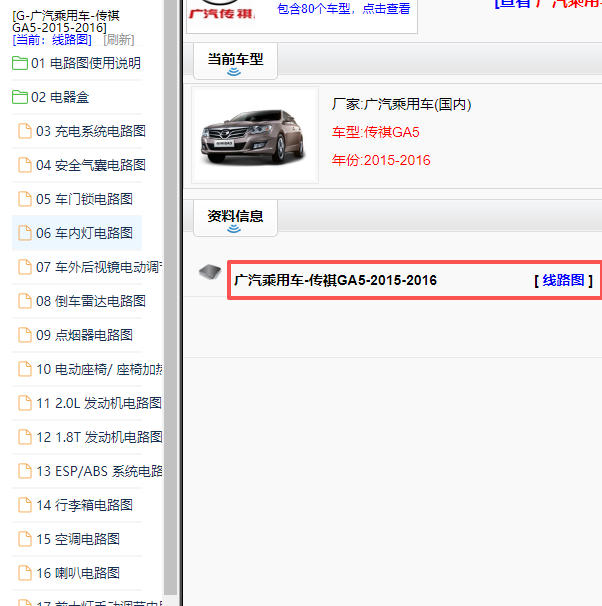Click document icon beside 03 充电系统电路图
Screen dimensions: 602x606
click(25, 131)
